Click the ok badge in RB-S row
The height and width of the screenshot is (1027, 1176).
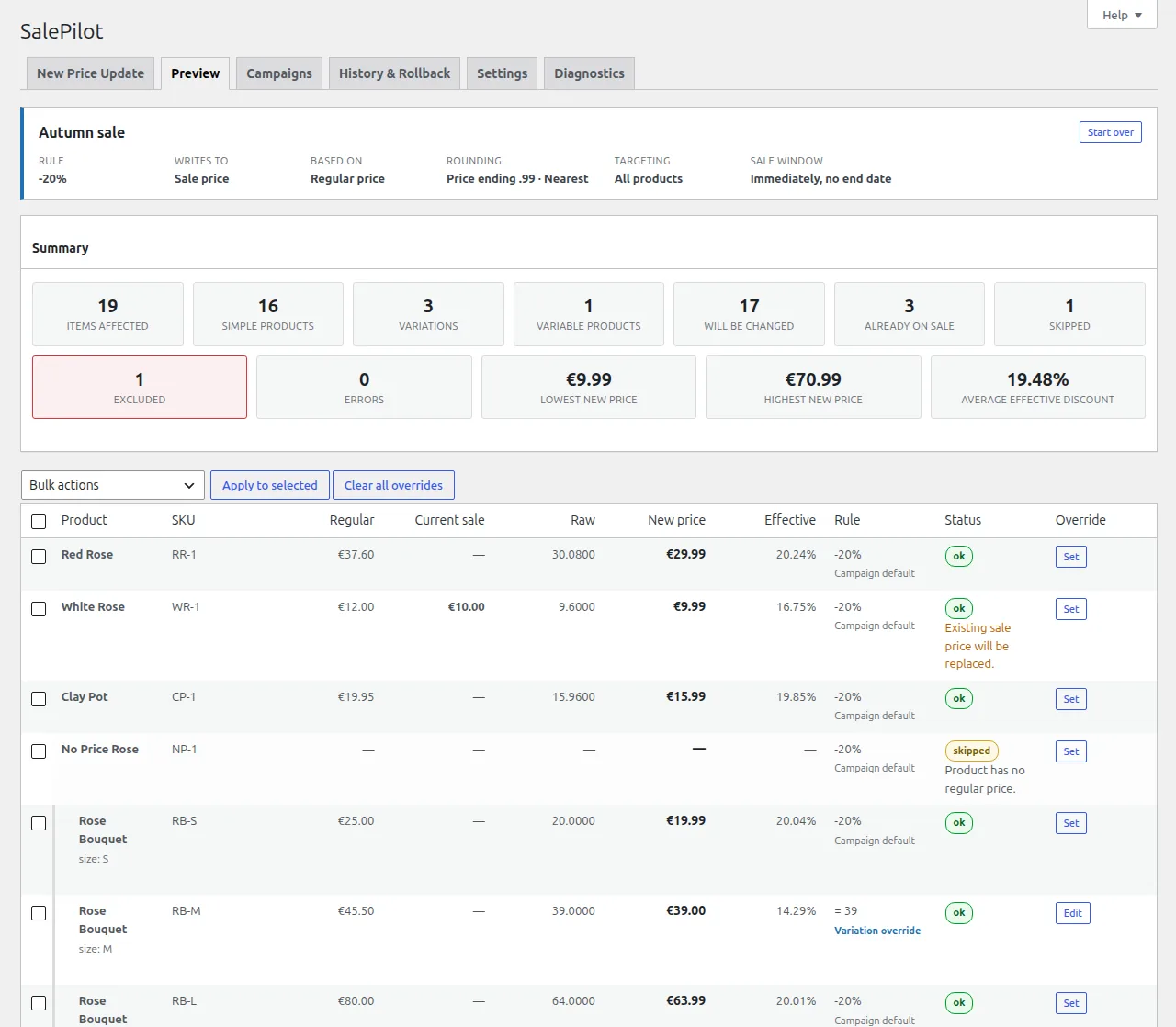click(958, 822)
